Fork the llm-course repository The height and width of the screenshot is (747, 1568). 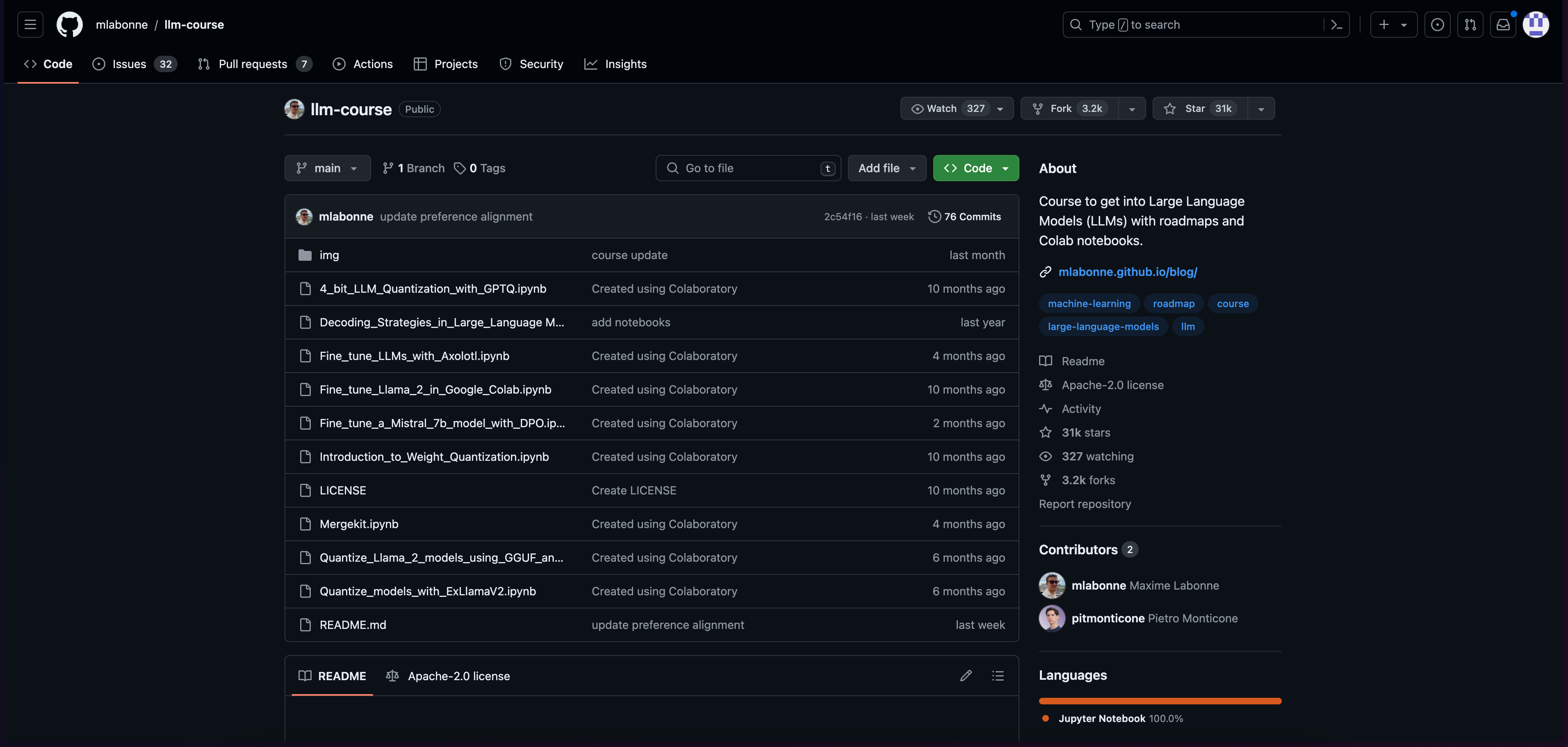click(1069, 108)
